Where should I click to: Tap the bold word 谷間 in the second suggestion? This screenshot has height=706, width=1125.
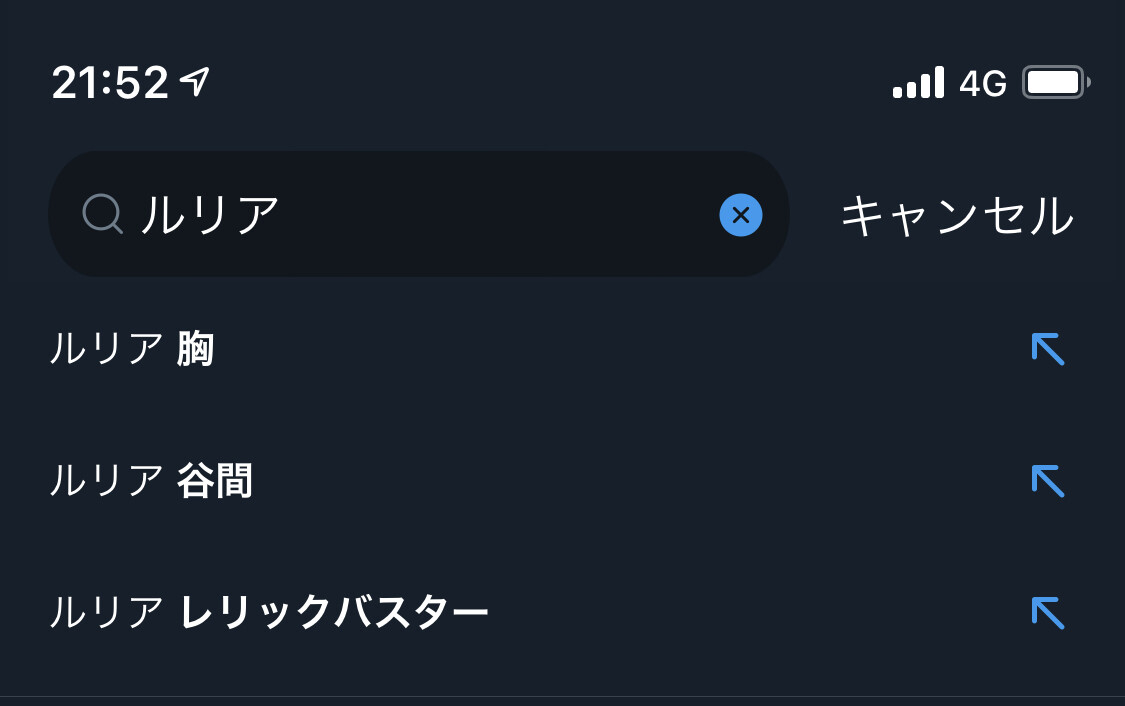[x=214, y=482]
